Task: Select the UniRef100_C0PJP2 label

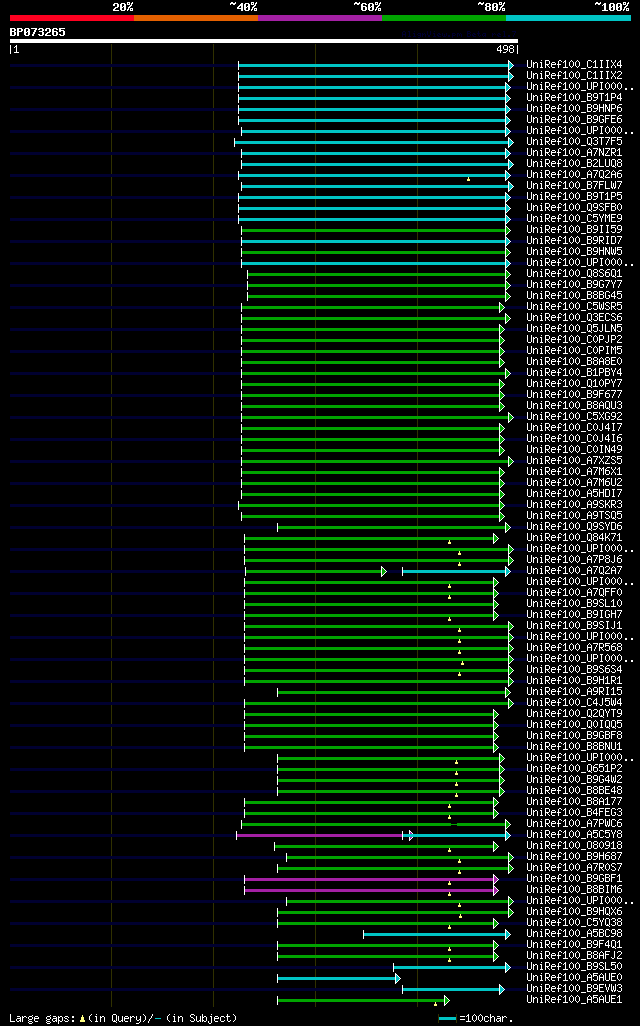Action: coord(575,340)
